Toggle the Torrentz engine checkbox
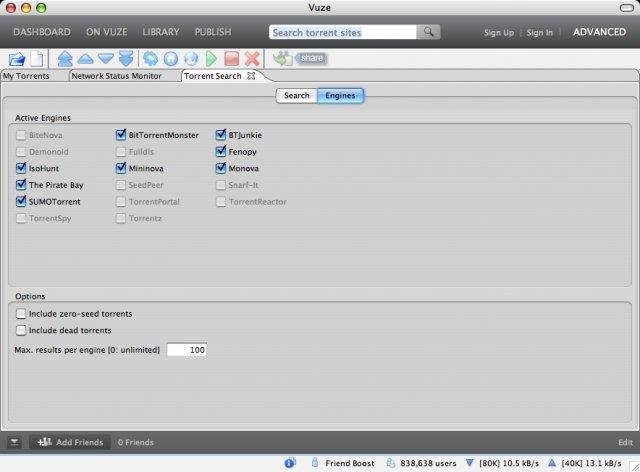 (121, 218)
